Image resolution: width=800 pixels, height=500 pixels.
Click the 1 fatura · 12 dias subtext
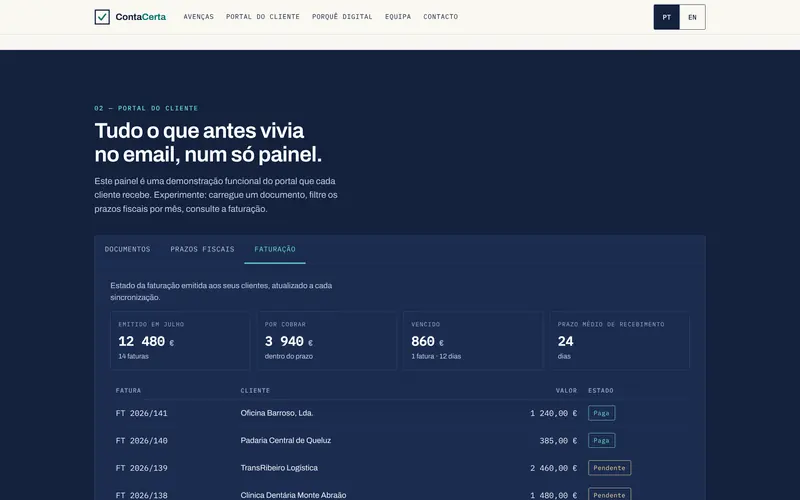(x=436, y=356)
